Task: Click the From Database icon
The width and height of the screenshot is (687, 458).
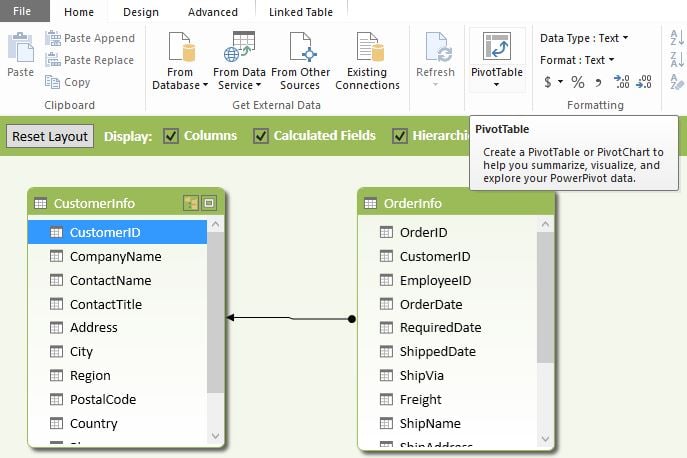Action: tap(181, 48)
